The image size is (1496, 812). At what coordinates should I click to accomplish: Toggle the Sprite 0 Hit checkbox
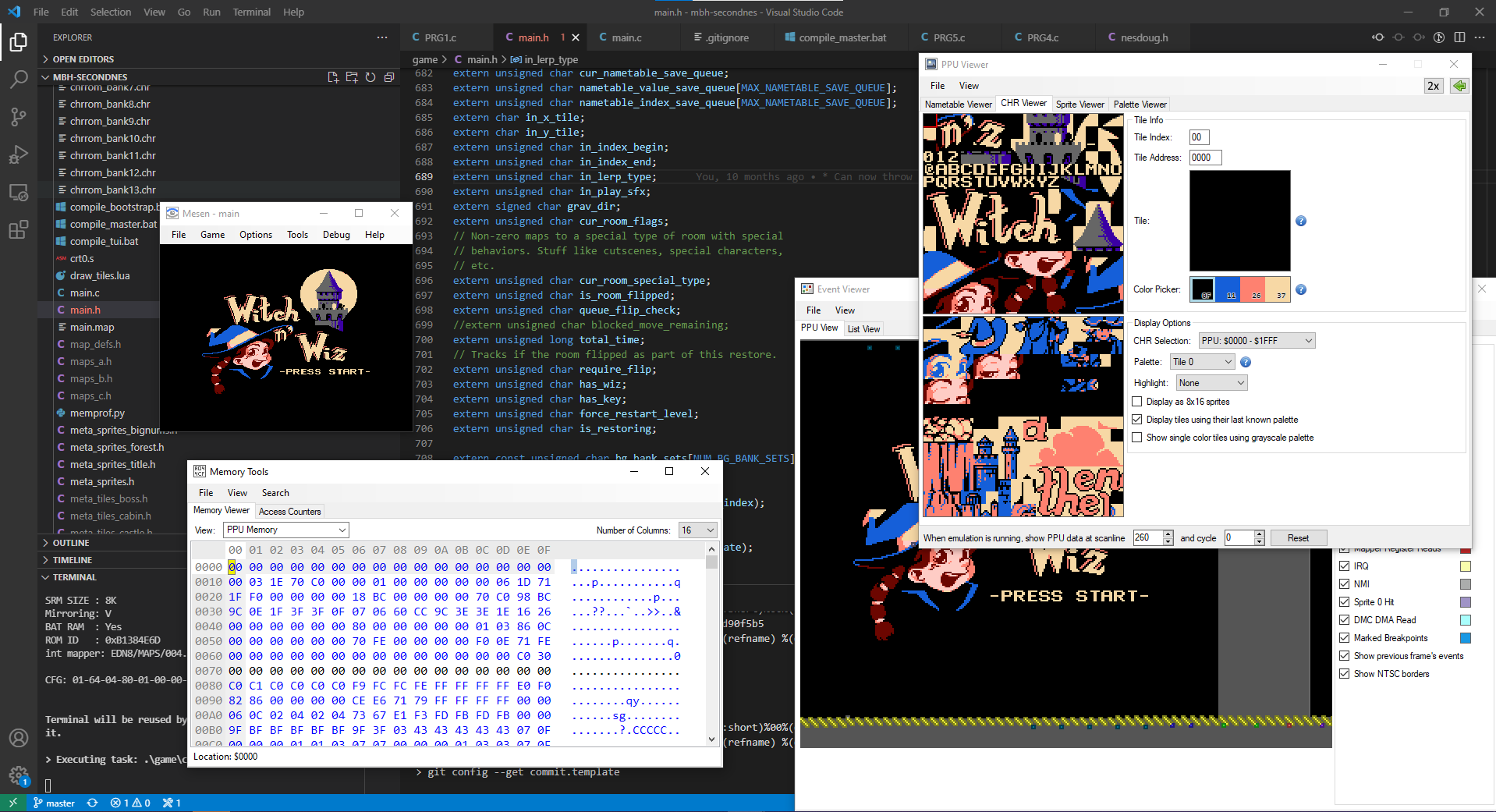[1344, 602]
